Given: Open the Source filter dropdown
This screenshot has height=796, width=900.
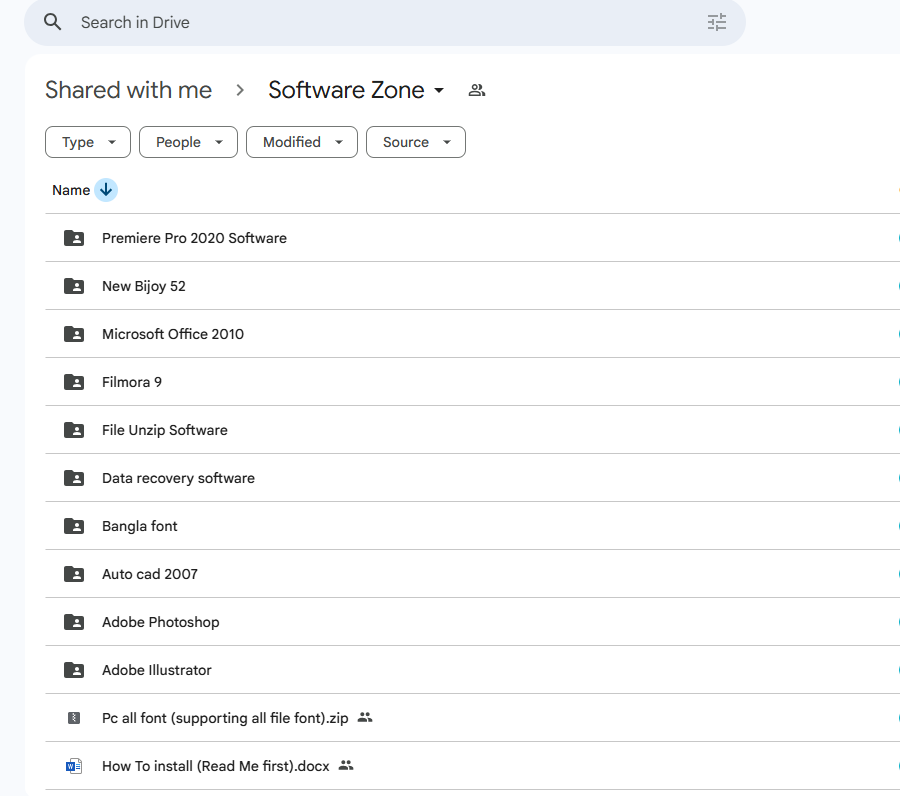Looking at the screenshot, I should (415, 142).
